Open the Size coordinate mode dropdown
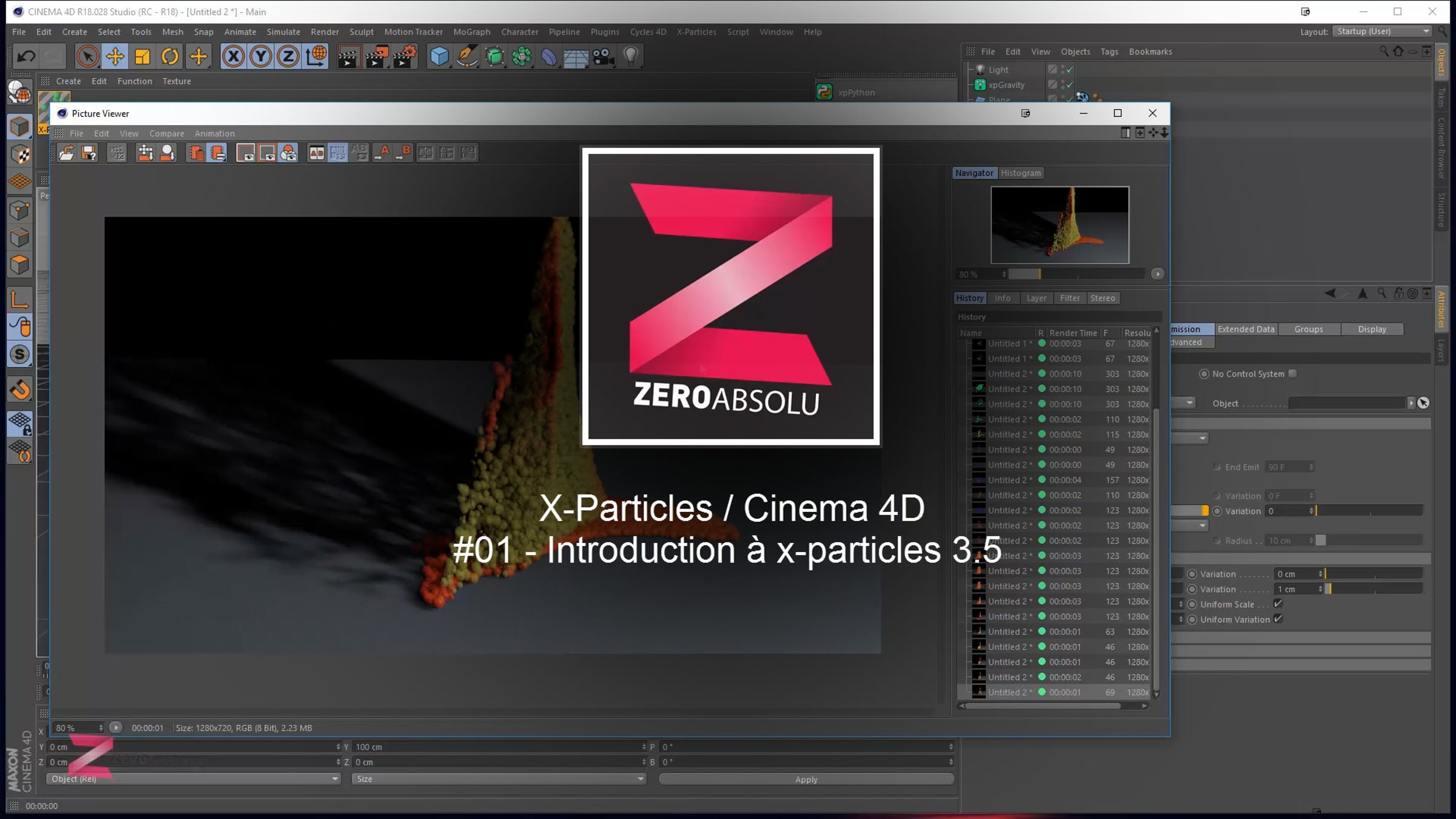 tap(498, 779)
